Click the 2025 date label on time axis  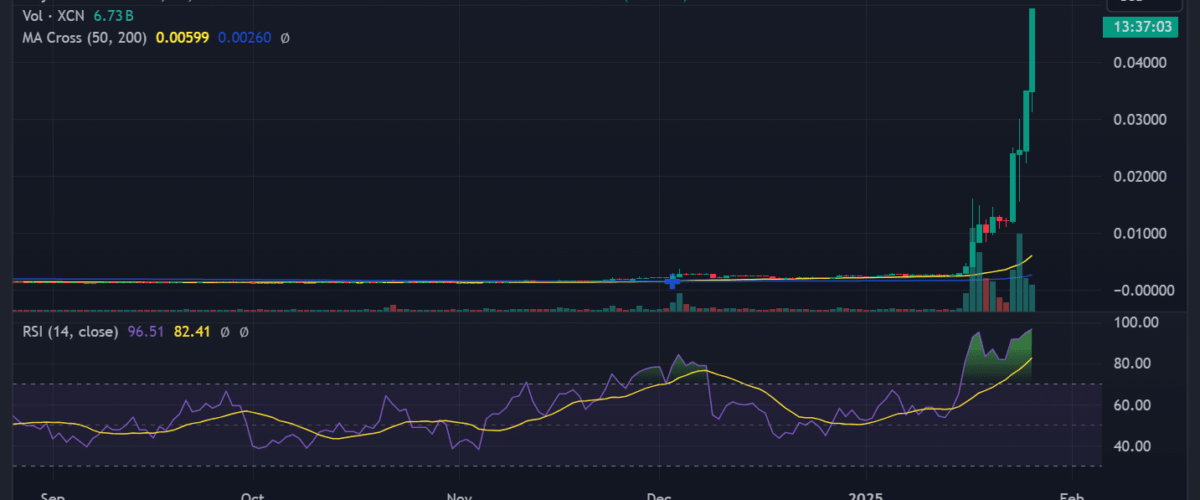[x=862, y=494]
